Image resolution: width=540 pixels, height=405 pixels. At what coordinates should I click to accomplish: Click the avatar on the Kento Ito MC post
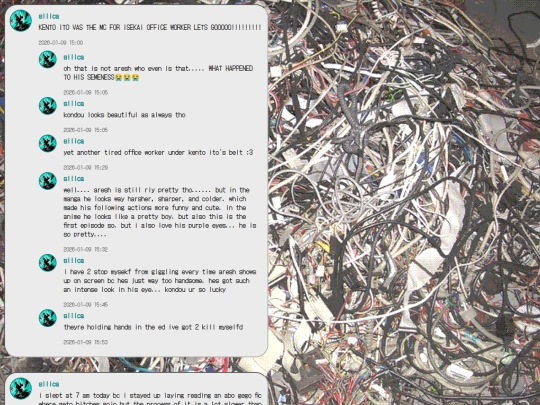21,21
